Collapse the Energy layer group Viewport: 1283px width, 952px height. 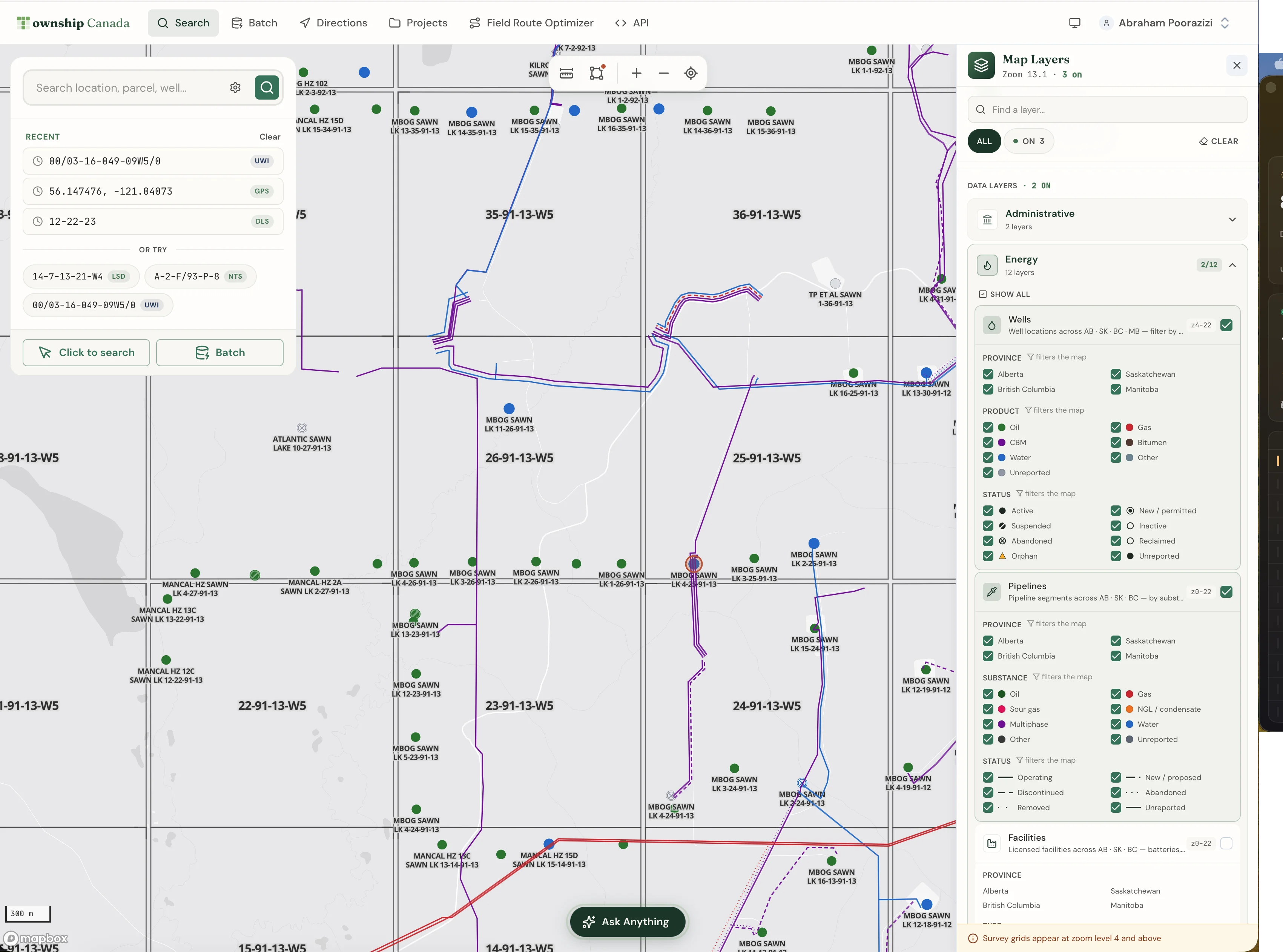pyautogui.click(x=1232, y=265)
